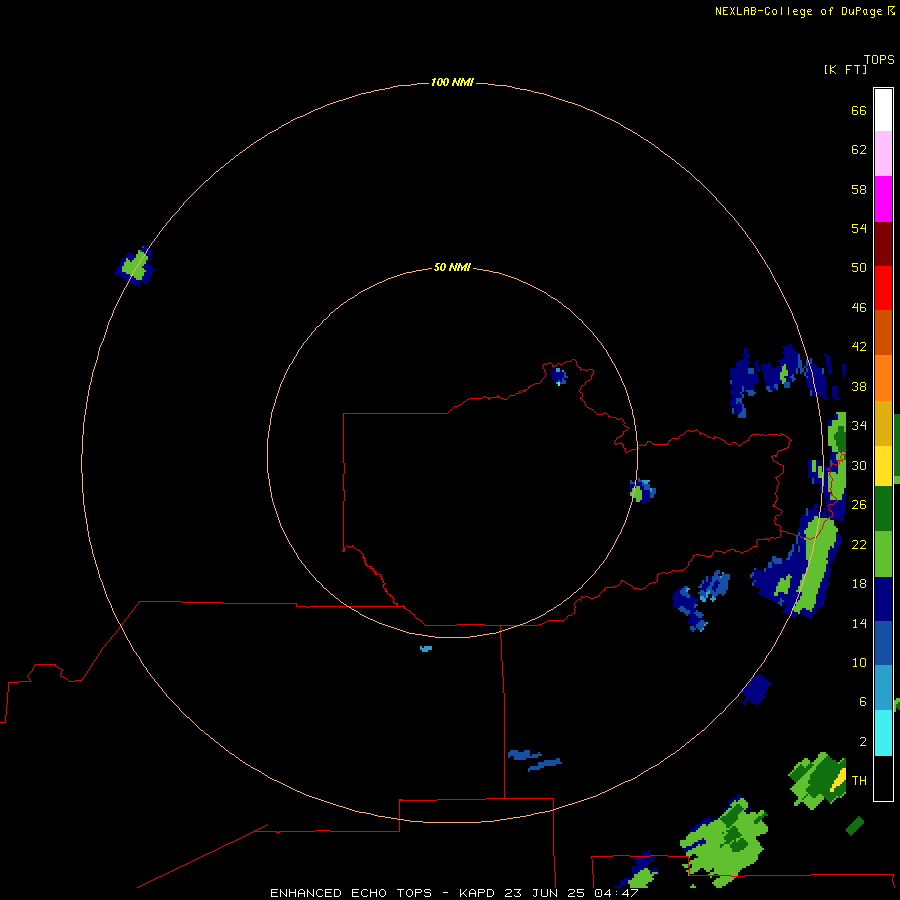Click the dark green 30 kft legend swatch
The image size is (900, 900).
pos(883,508)
